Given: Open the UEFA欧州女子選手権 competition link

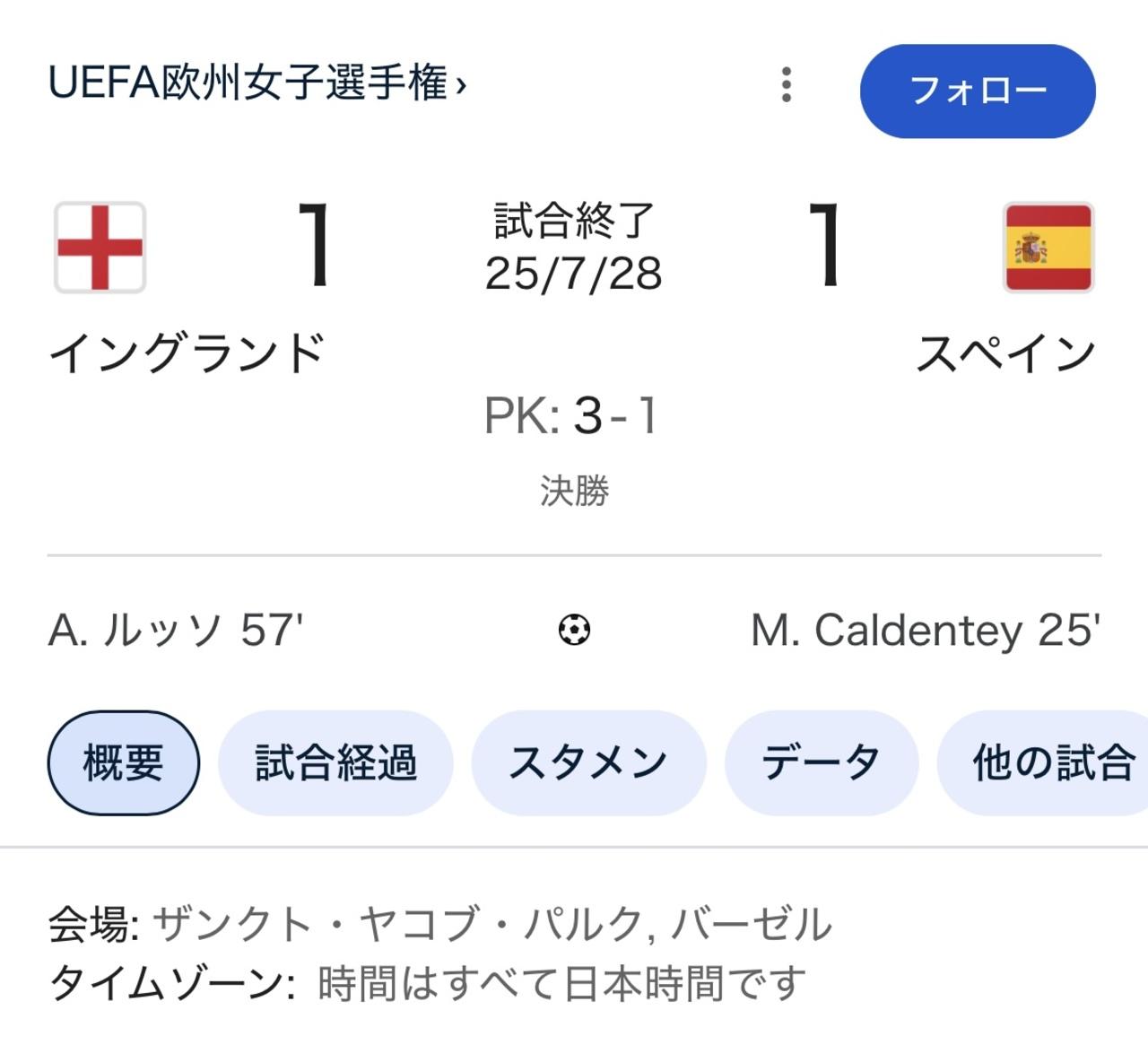Looking at the screenshot, I should click(x=257, y=85).
